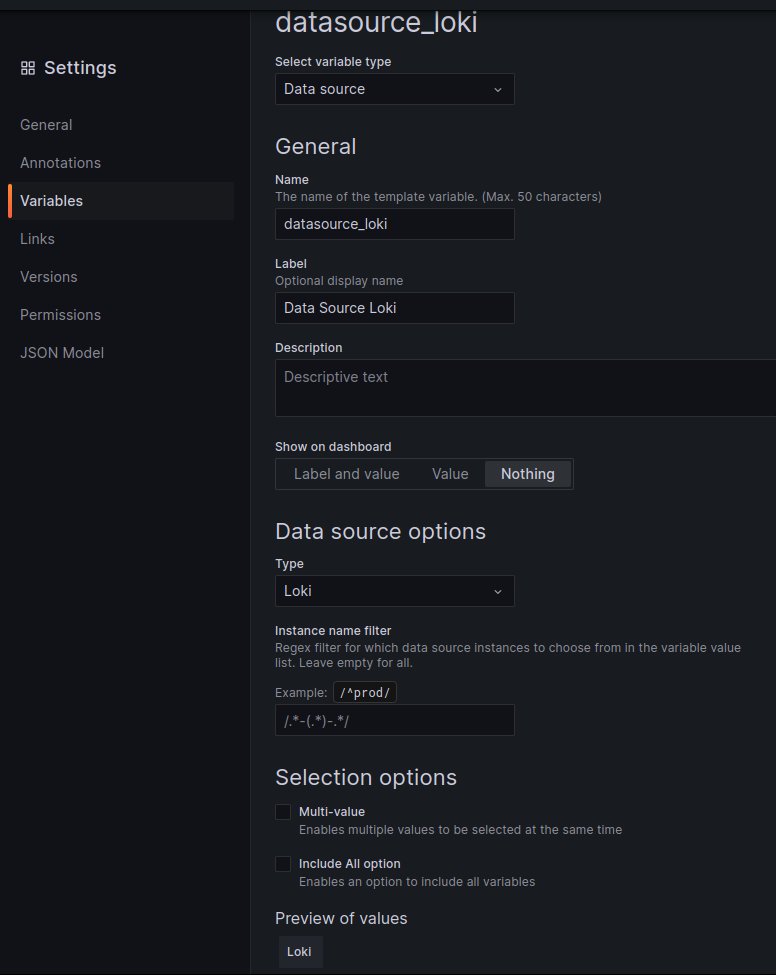Click the Settings grid icon
Image resolution: width=776 pixels, height=975 pixels.
pyautogui.click(x=28, y=68)
